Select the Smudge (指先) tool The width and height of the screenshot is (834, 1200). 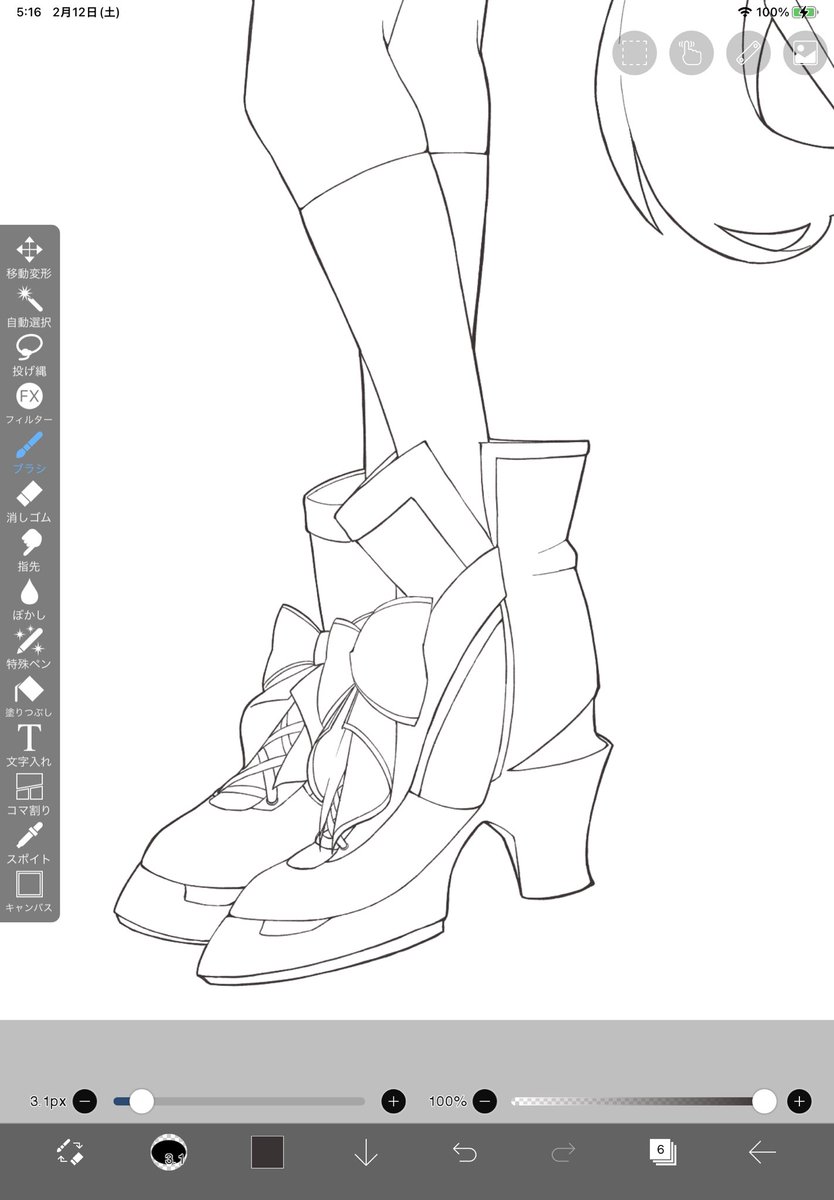[29, 552]
